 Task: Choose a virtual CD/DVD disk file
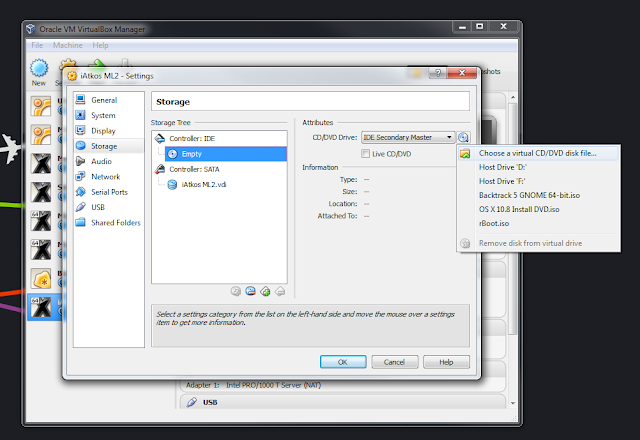tap(538, 153)
